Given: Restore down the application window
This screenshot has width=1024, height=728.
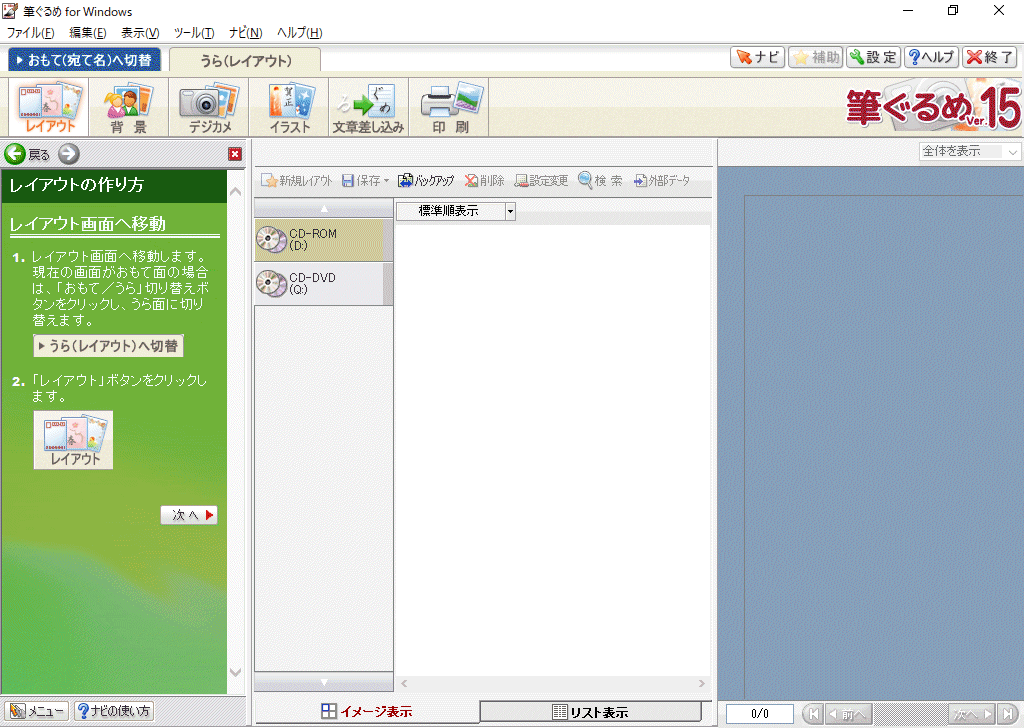Looking at the screenshot, I should coord(953,10).
